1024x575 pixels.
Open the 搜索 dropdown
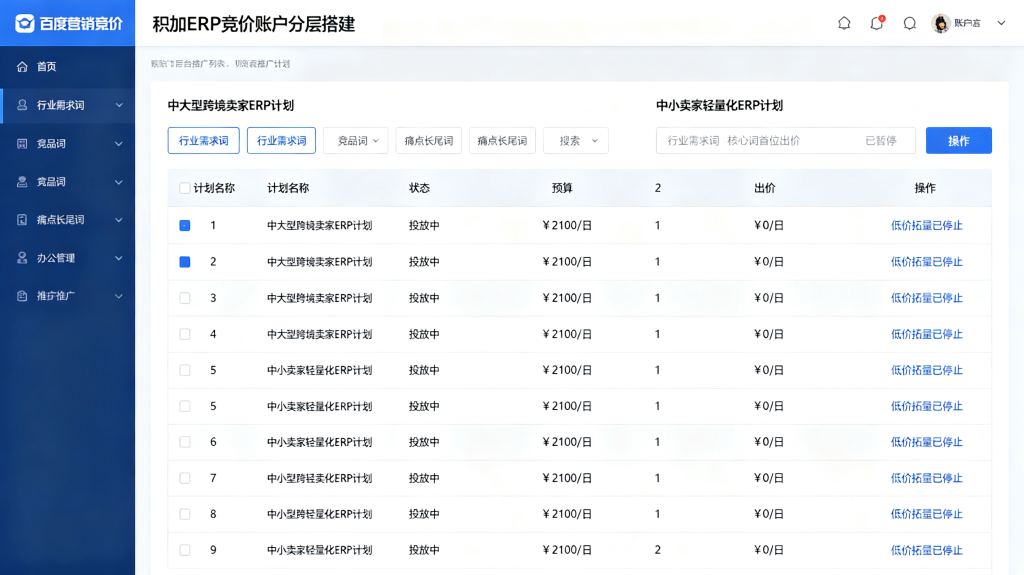[x=576, y=140]
